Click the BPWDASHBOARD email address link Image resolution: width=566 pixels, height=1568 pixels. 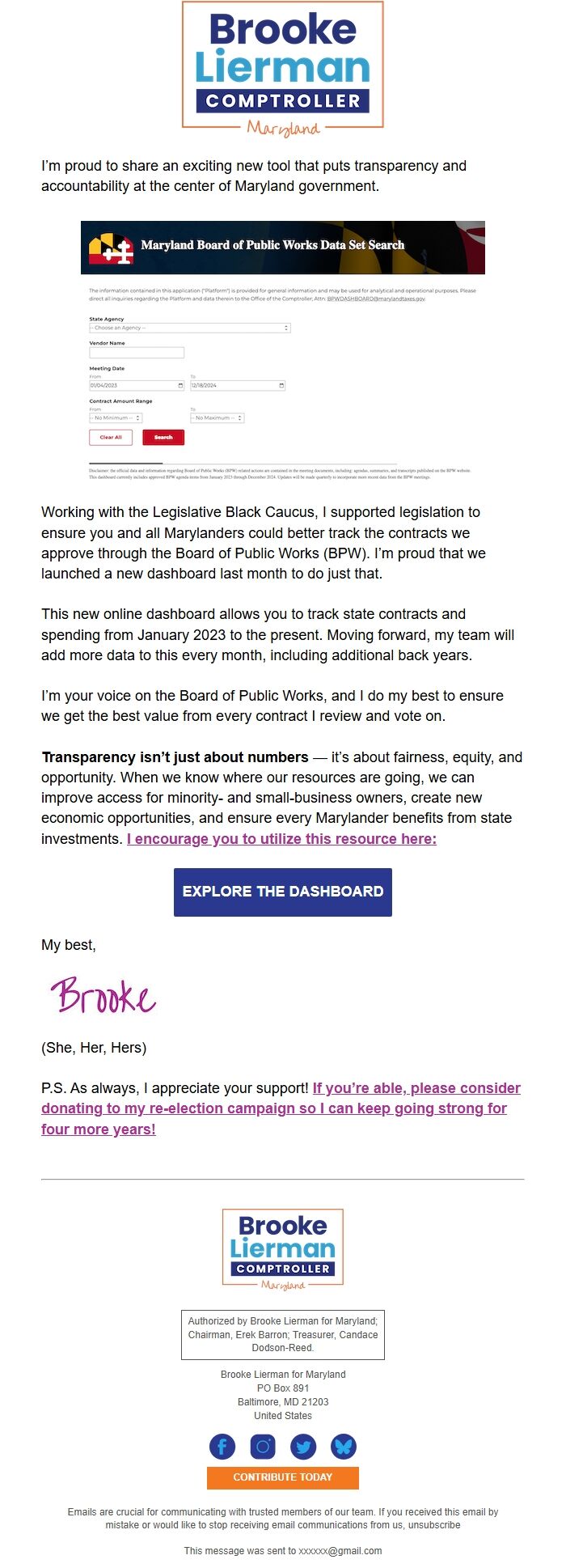(375, 299)
